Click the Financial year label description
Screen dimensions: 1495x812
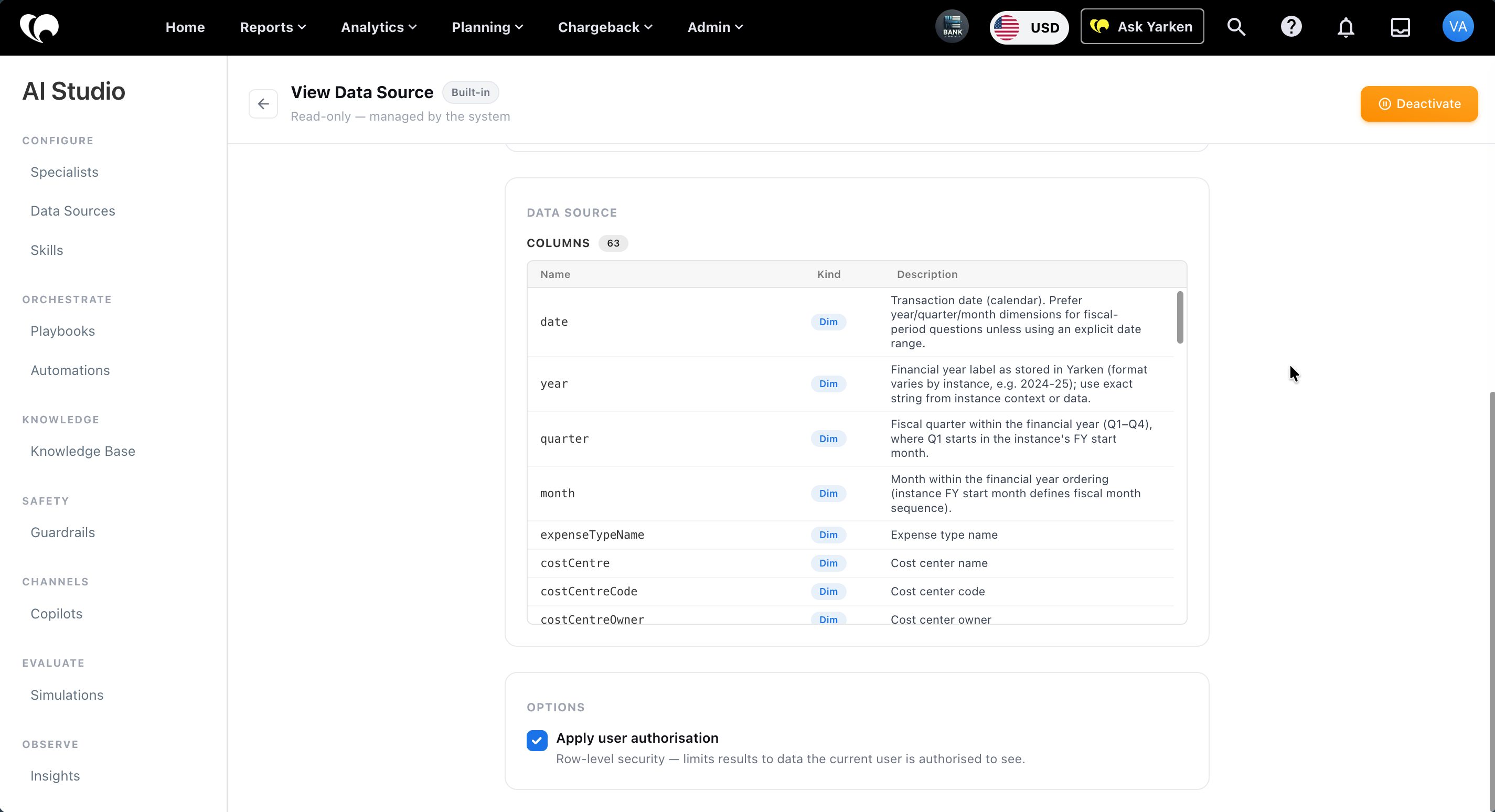point(1019,383)
